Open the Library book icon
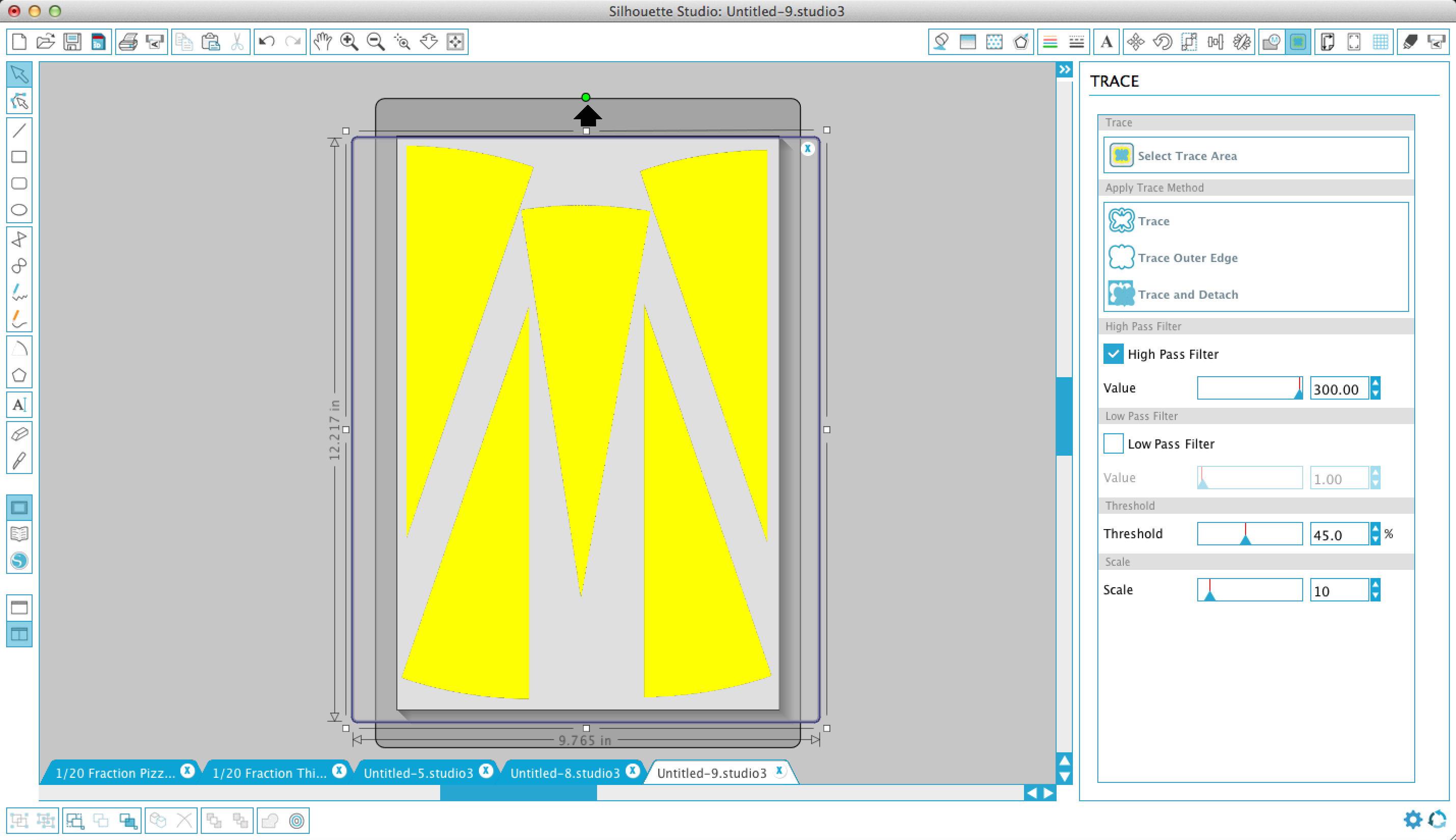1456x840 pixels. (19, 534)
